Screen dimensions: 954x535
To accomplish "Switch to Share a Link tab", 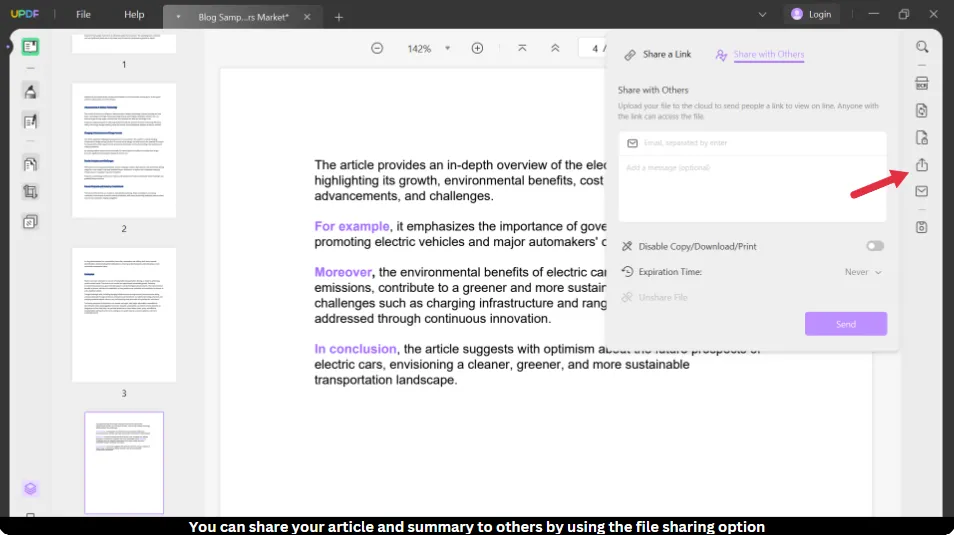I will click(658, 54).
